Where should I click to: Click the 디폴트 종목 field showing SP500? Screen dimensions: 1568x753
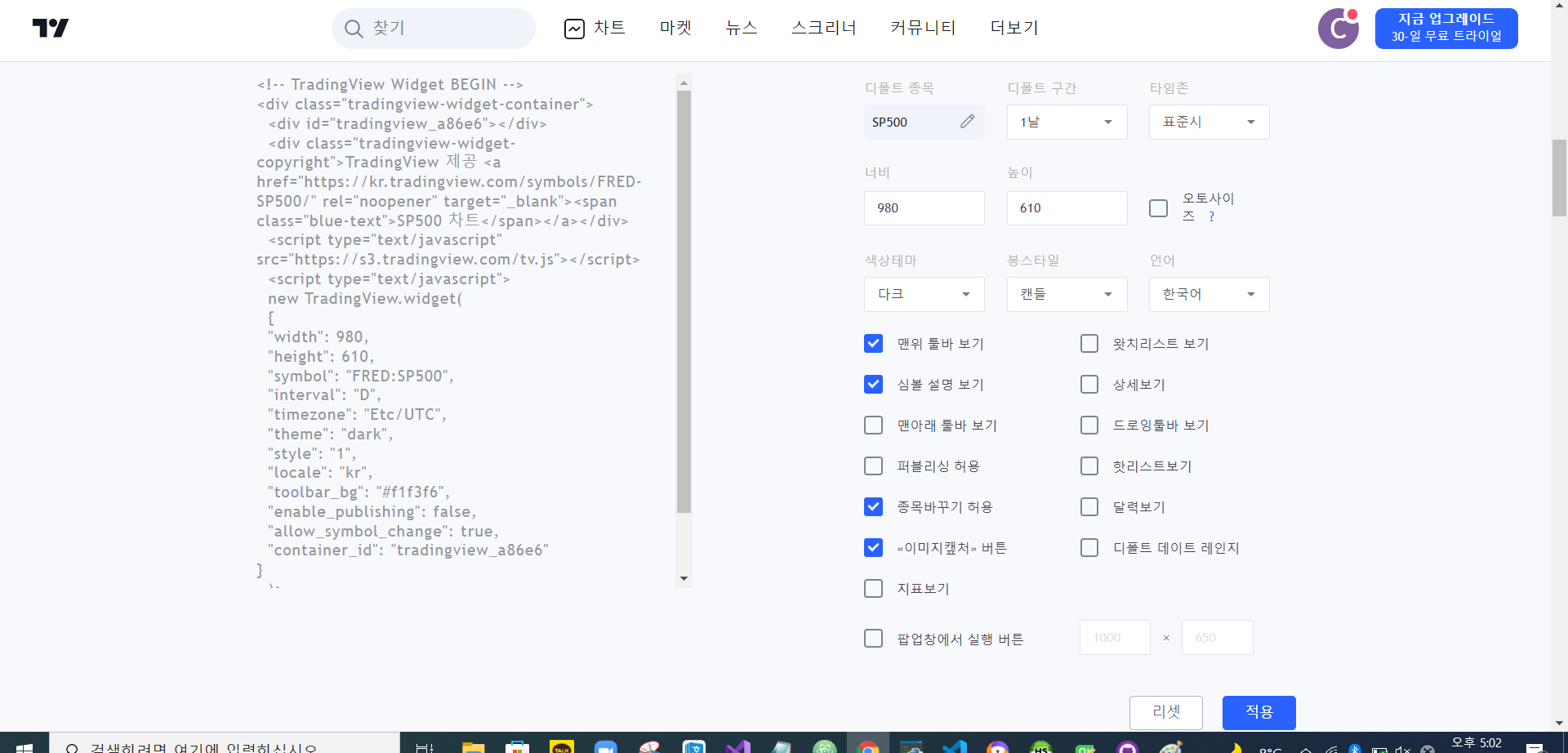(x=924, y=122)
